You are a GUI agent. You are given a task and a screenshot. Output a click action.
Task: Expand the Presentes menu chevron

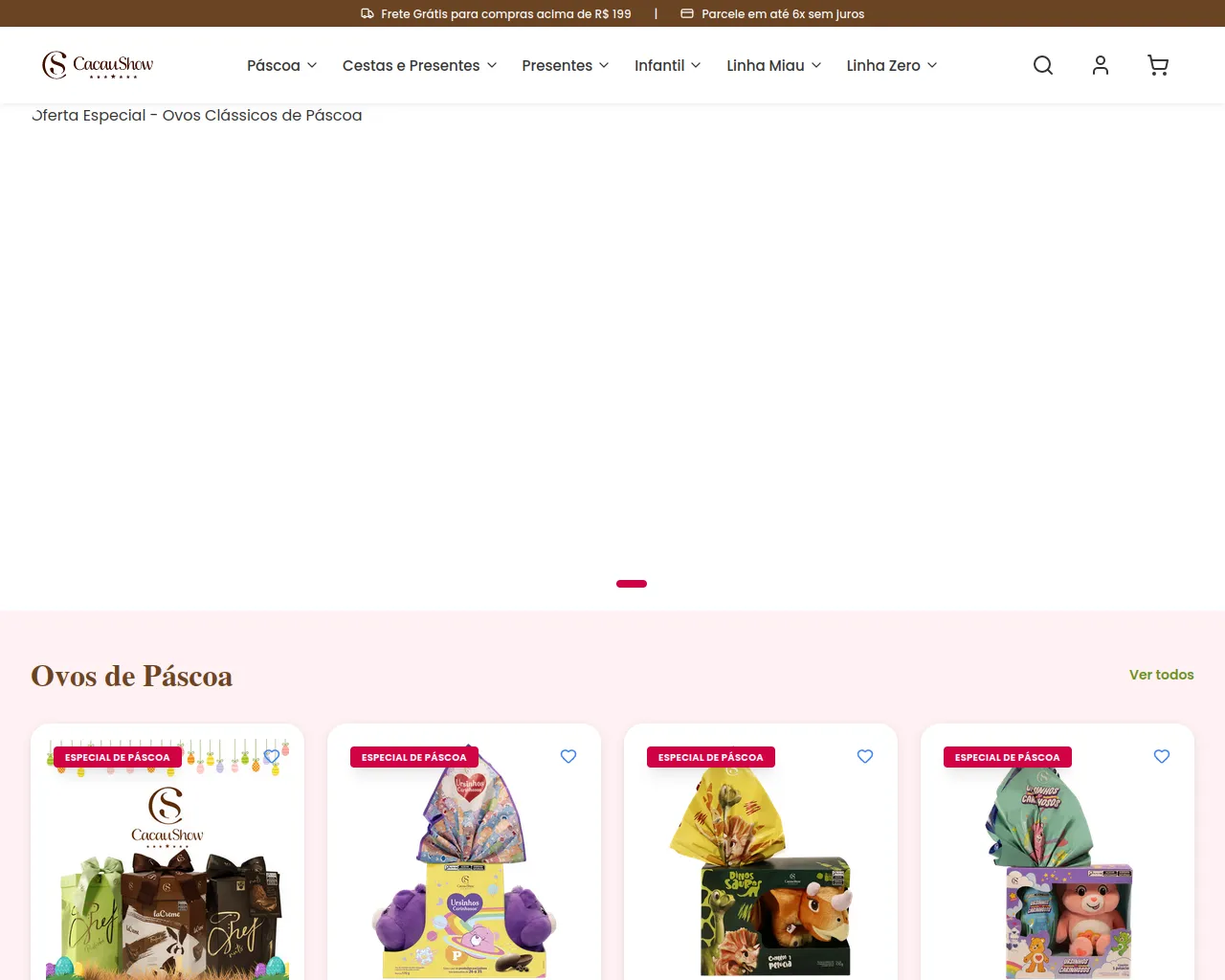(x=604, y=65)
